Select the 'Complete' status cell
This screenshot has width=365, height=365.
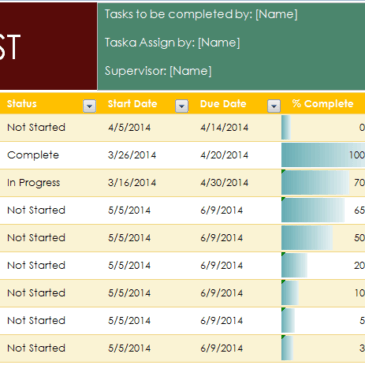coord(49,155)
